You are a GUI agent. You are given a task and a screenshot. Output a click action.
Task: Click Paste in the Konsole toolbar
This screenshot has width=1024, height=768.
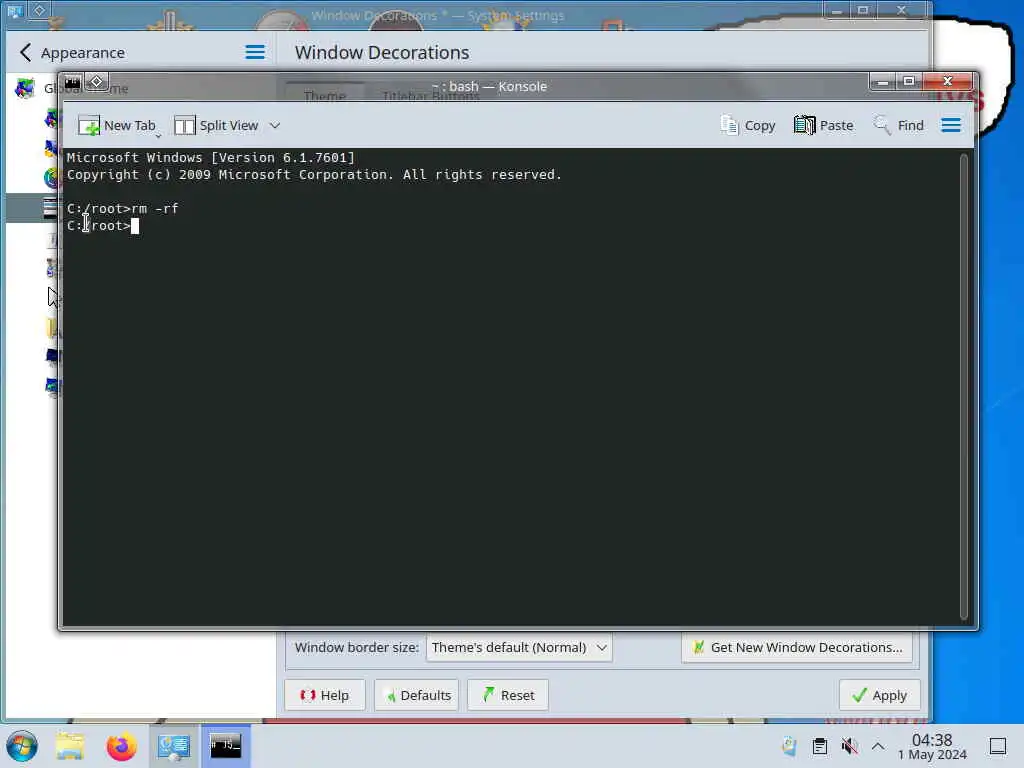tap(824, 125)
